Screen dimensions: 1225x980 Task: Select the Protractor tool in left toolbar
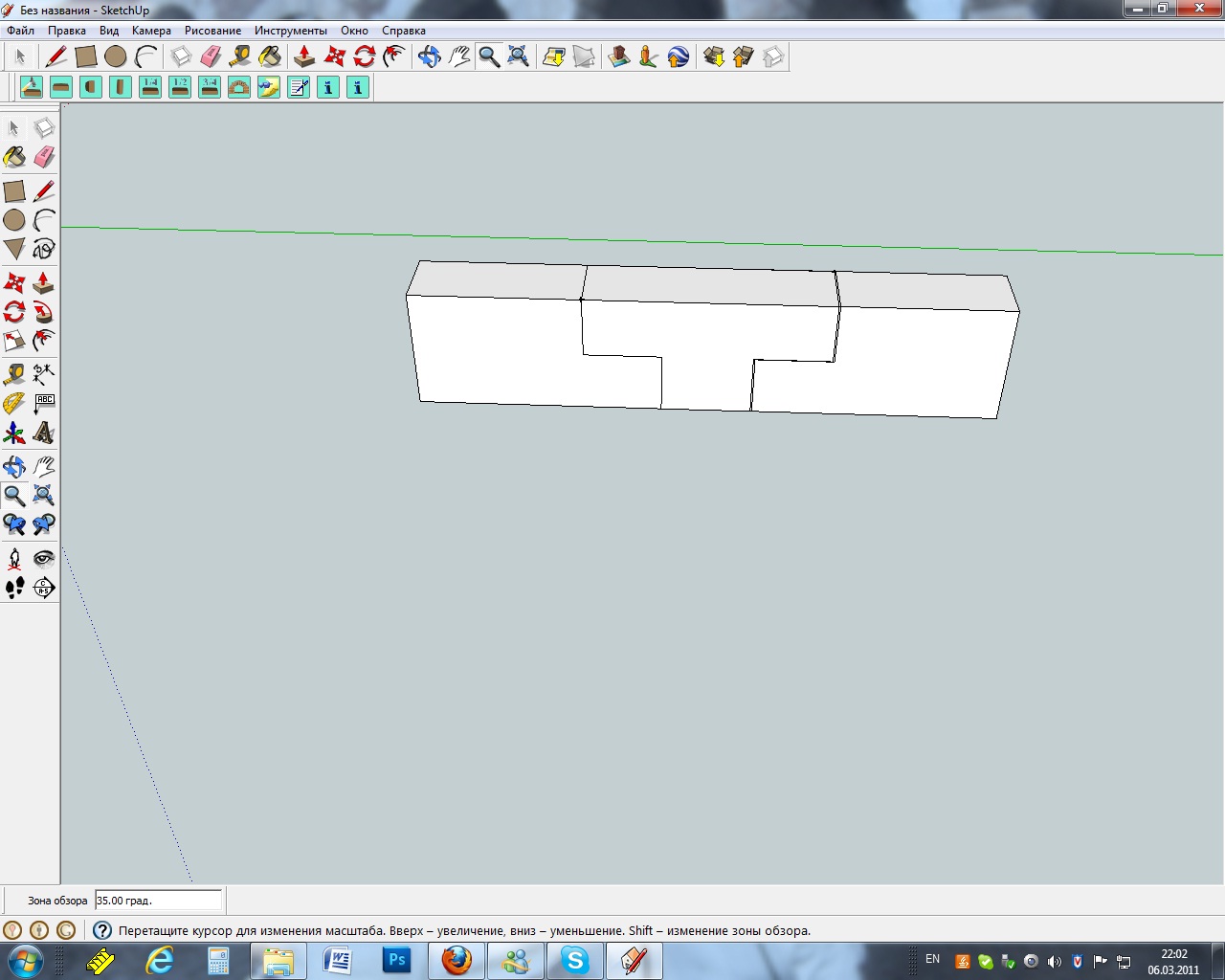pyautogui.click(x=14, y=404)
